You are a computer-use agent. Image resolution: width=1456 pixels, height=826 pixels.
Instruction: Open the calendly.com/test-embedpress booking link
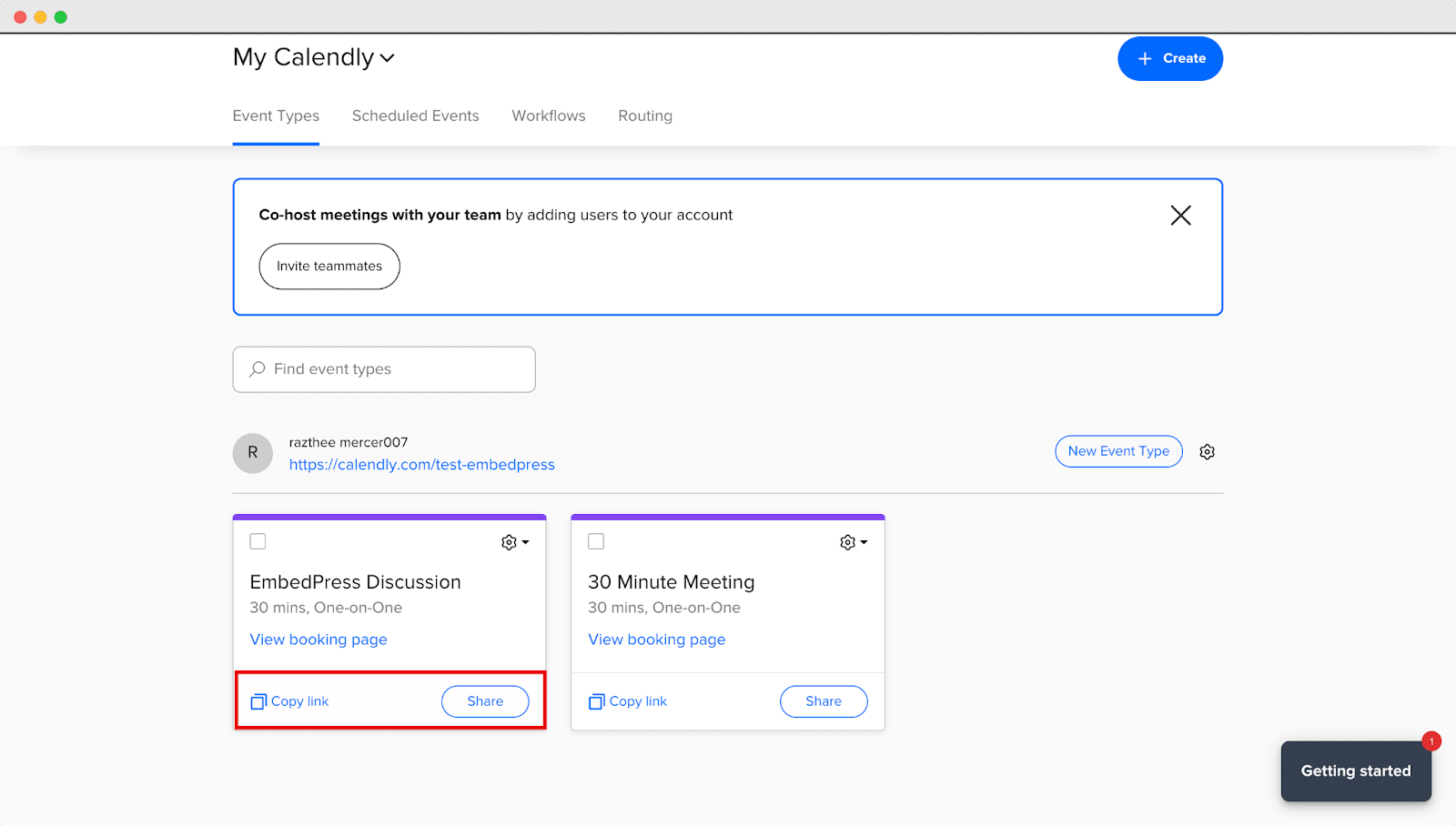coord(421,464)
